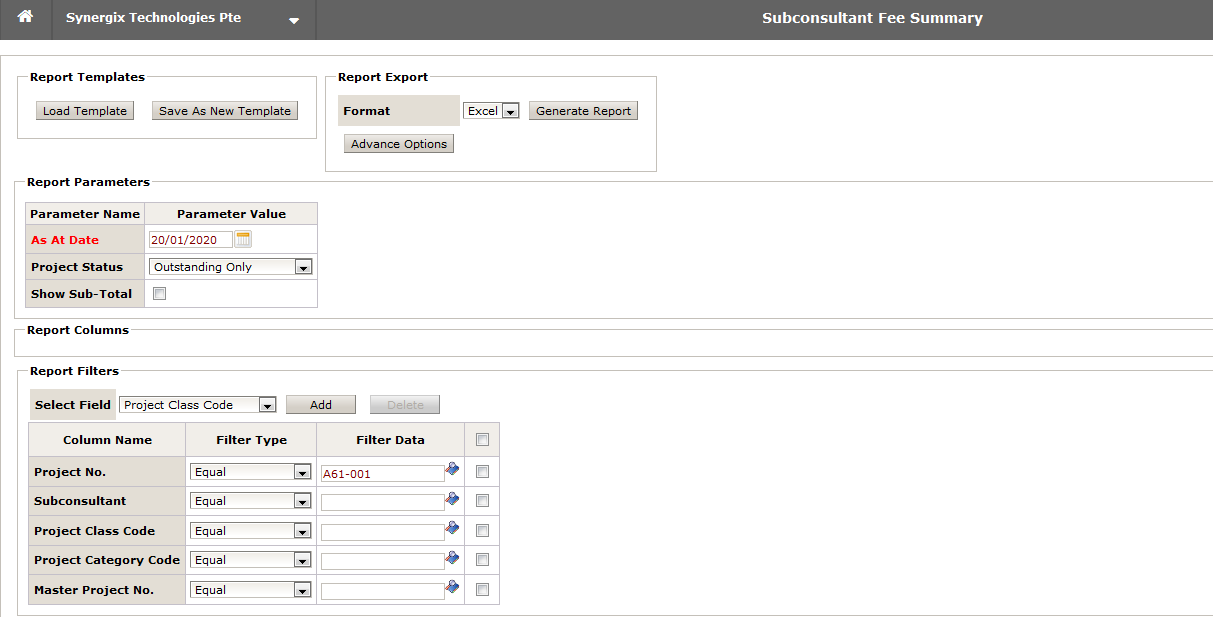Open lookup icon for Master Project No.

click(x=452, y=587)
